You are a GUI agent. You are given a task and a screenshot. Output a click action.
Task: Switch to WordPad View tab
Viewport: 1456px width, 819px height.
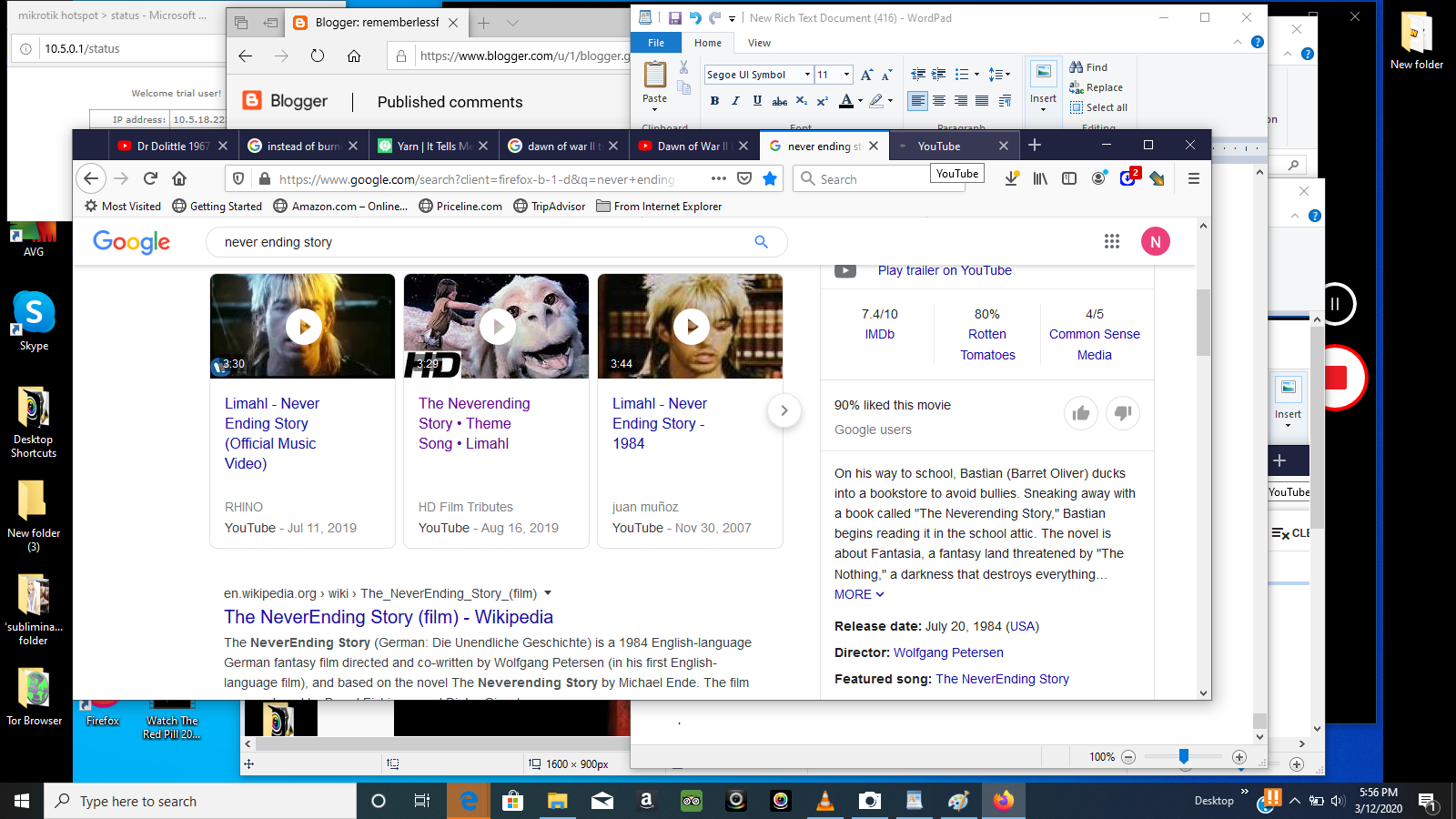coord(759,43)
